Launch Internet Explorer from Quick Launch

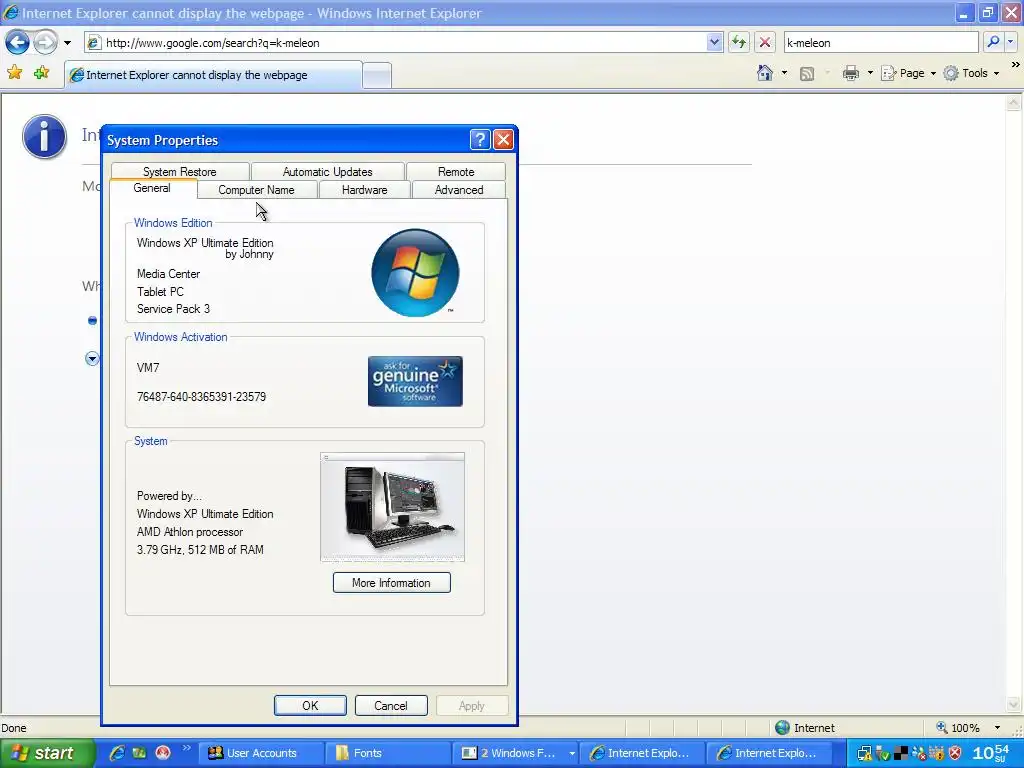pyautogui.click(x=117, y=753)
